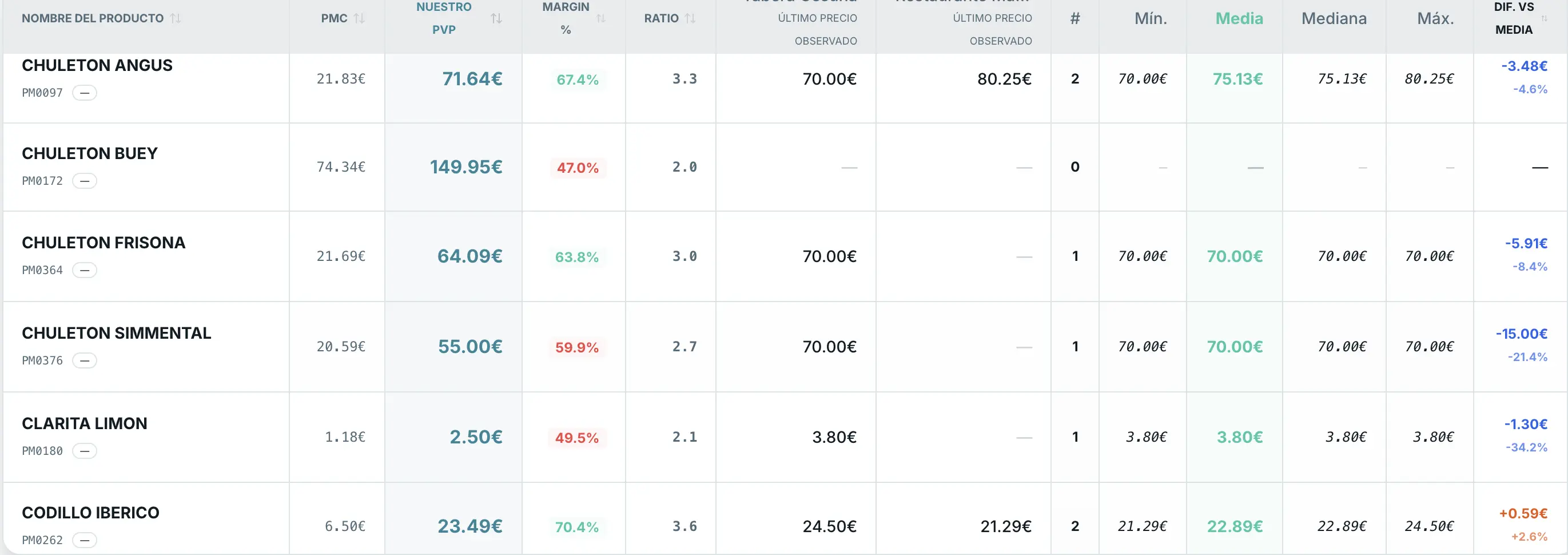Viewport: 1568px width, 555px height.
Task: Open the CHULETON BUEY product name
Action: tap(89, 153)
